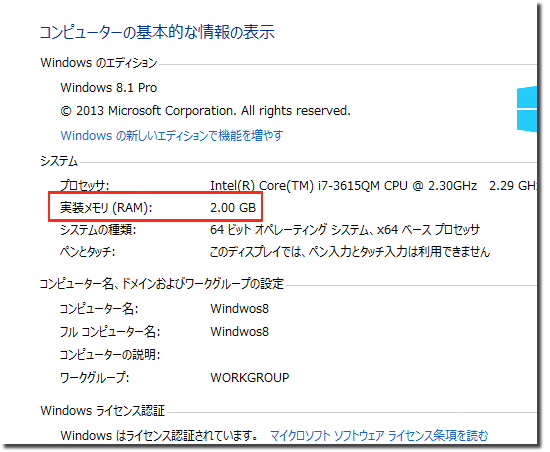Click the コンピューター名 label

pos(99,309)
